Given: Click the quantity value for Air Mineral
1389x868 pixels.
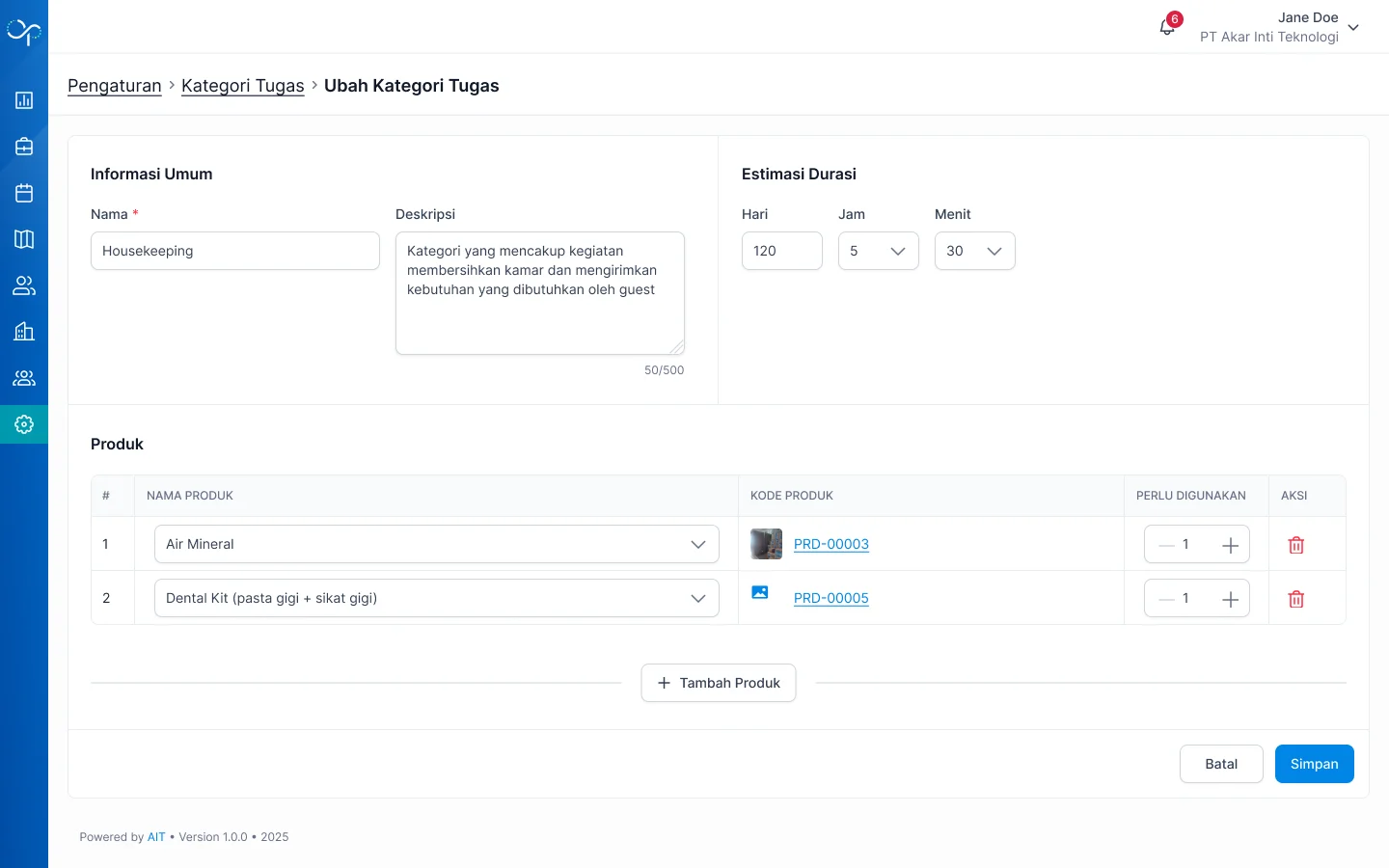Looking at the screenshot, I should (1185, 544).
